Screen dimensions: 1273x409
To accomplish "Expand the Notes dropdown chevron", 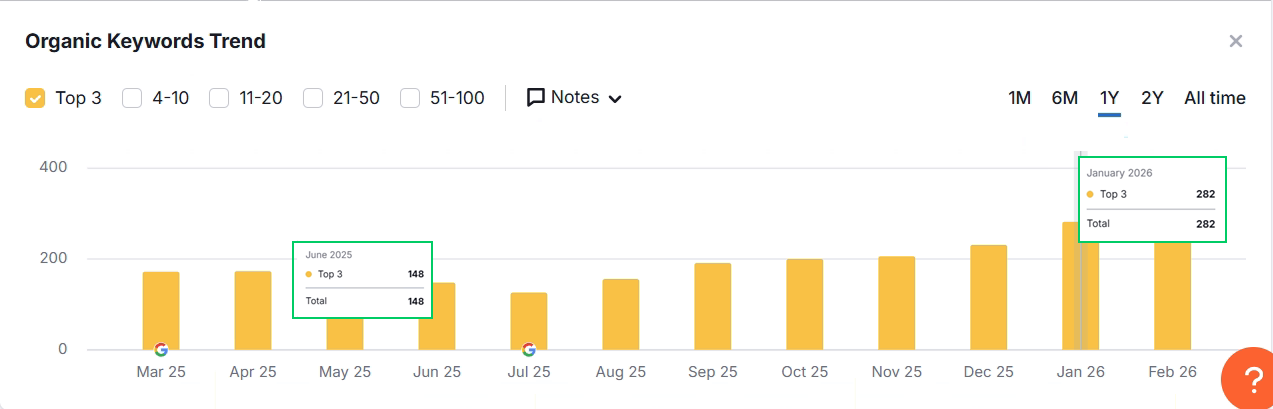I will [x=615, y=99].
